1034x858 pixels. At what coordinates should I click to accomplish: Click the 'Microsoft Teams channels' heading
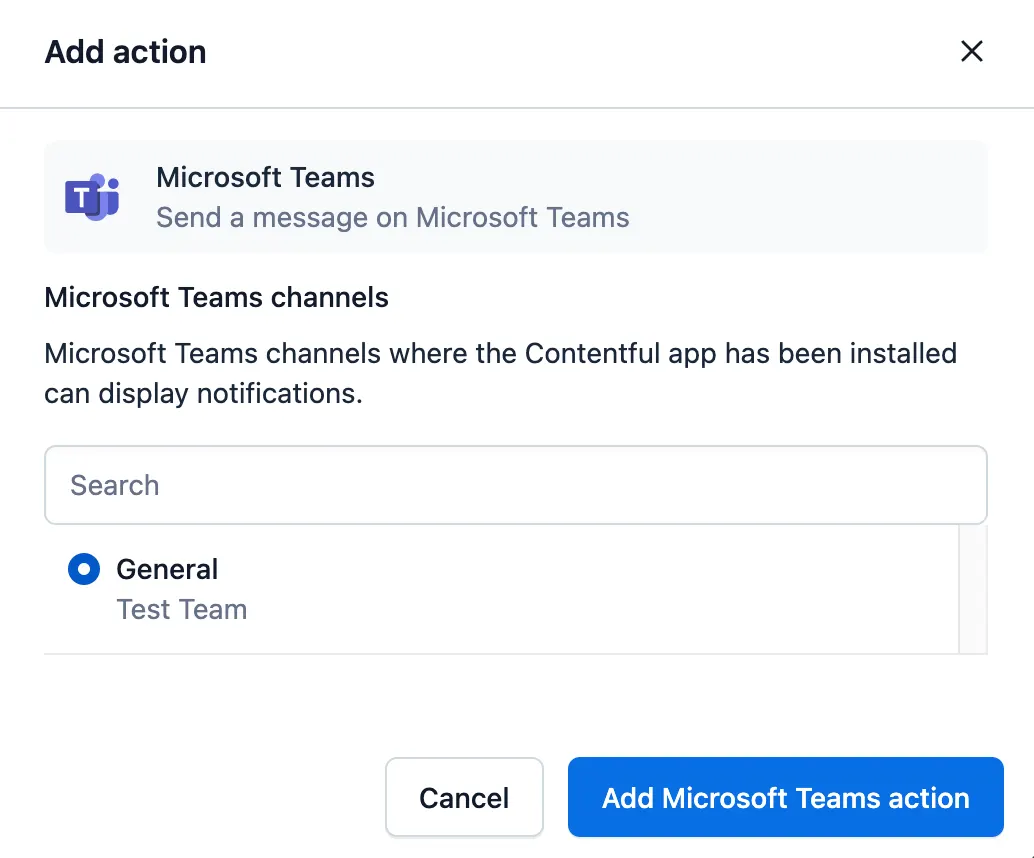(x=216, y=297)
